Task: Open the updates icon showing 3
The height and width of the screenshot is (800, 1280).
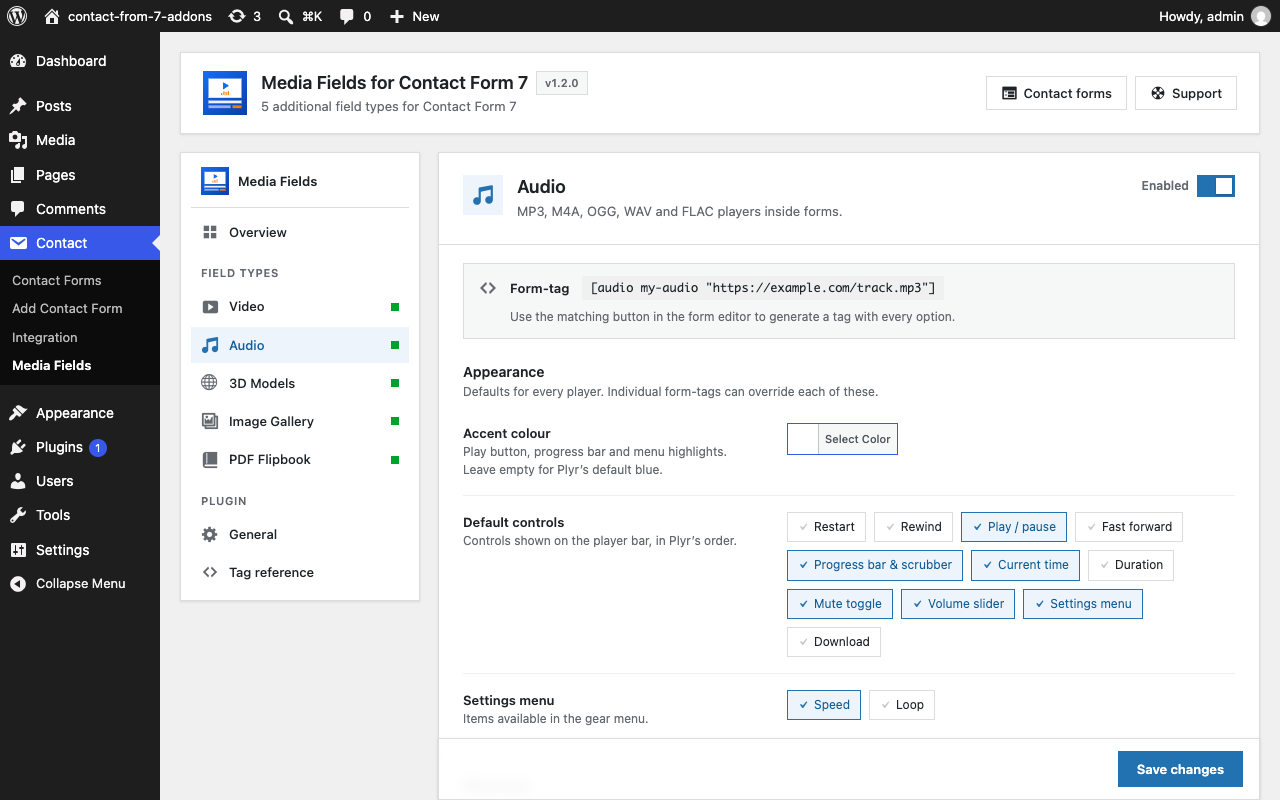Action: pos(236,16)
